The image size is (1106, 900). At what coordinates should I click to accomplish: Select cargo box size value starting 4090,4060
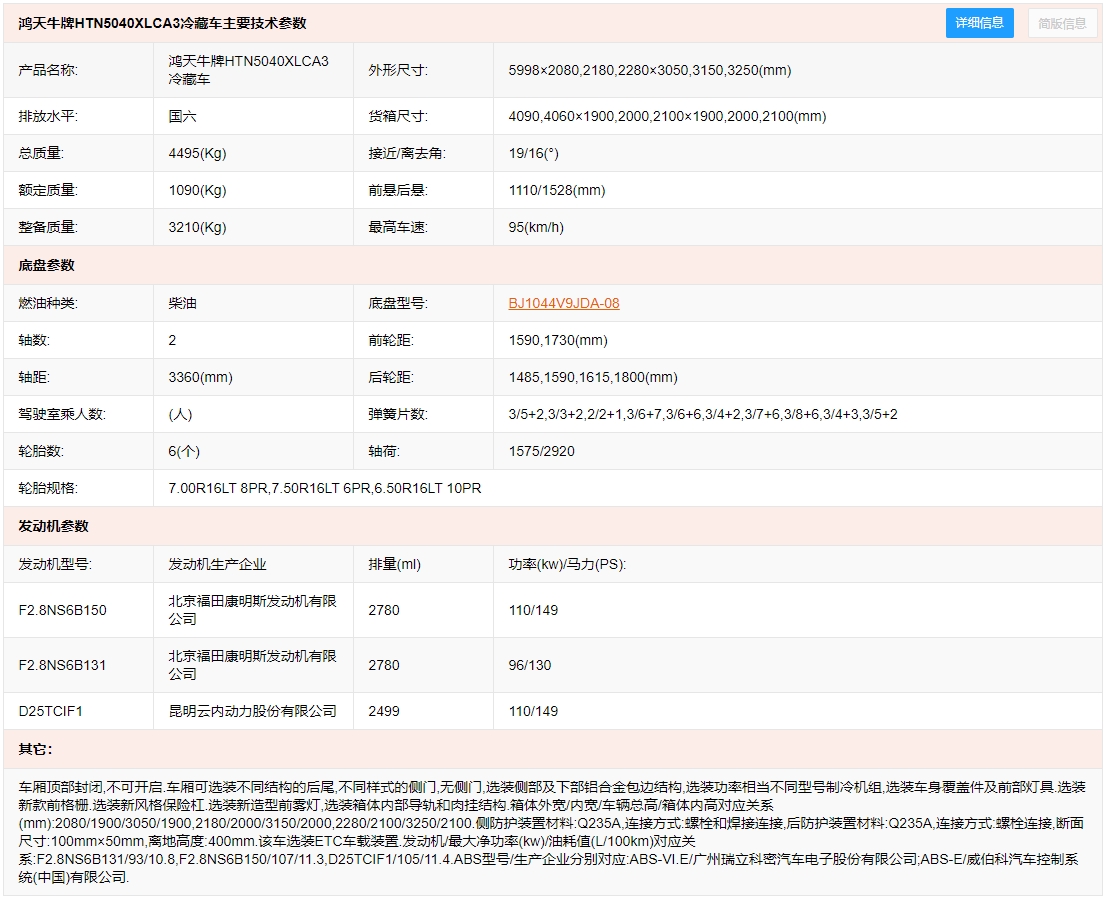click(x=667, y=116)
